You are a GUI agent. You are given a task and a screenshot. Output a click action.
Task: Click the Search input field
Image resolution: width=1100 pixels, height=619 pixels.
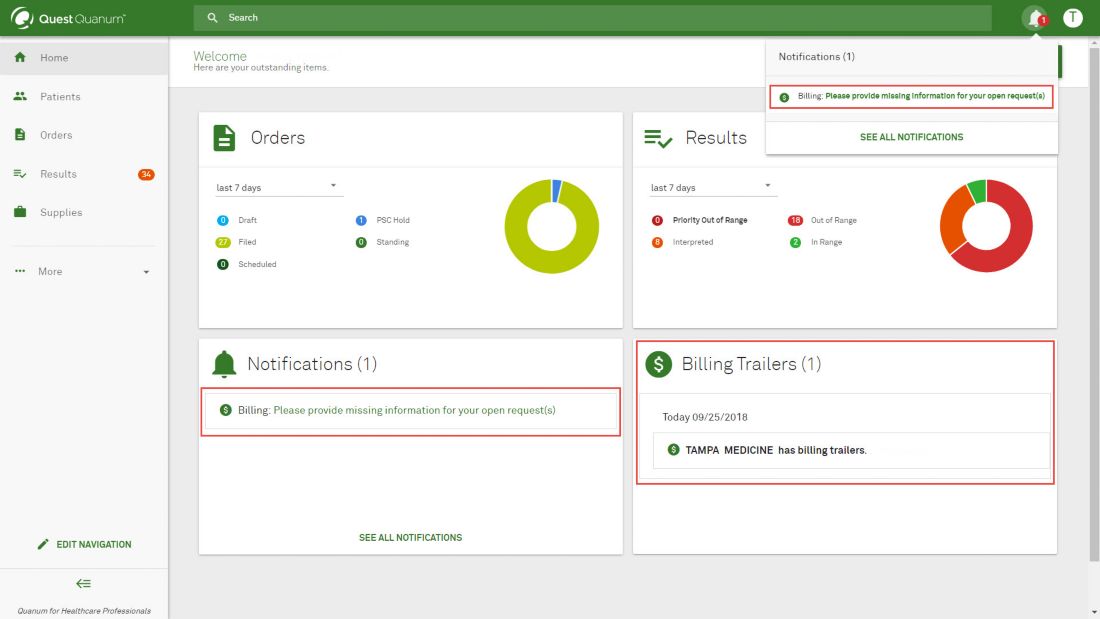[600, 18]
